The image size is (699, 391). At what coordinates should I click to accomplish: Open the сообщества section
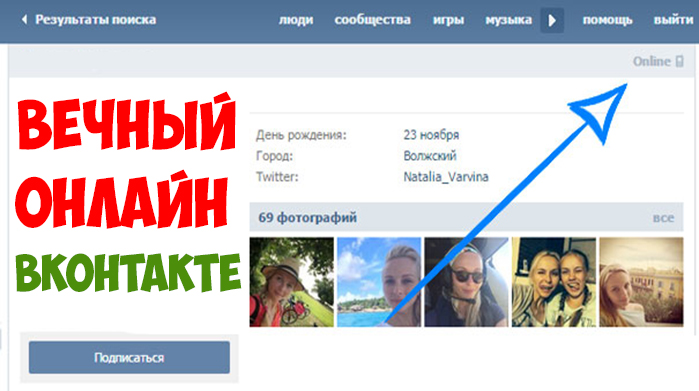(372, 20)
